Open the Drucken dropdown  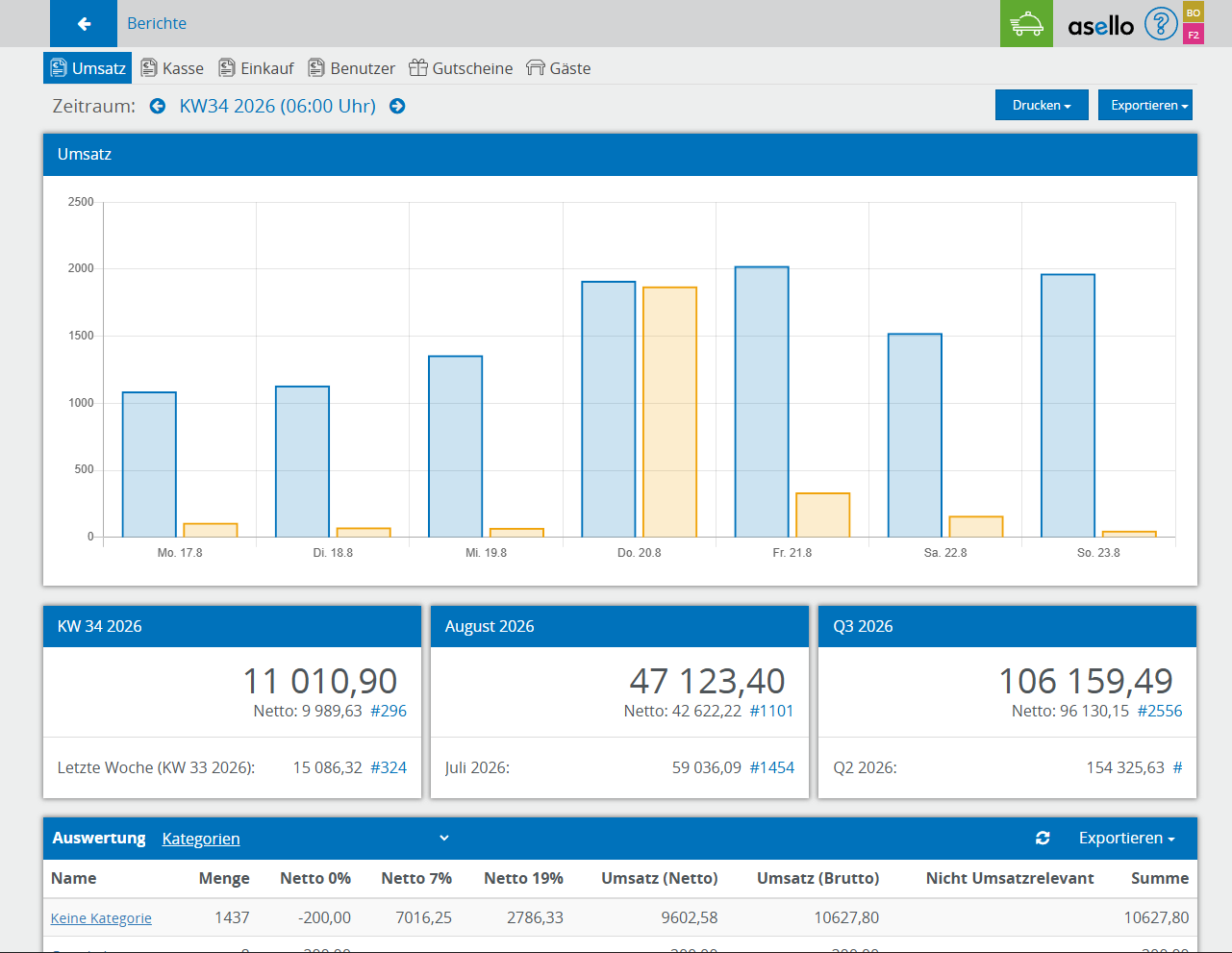[x=1042, y=105]
